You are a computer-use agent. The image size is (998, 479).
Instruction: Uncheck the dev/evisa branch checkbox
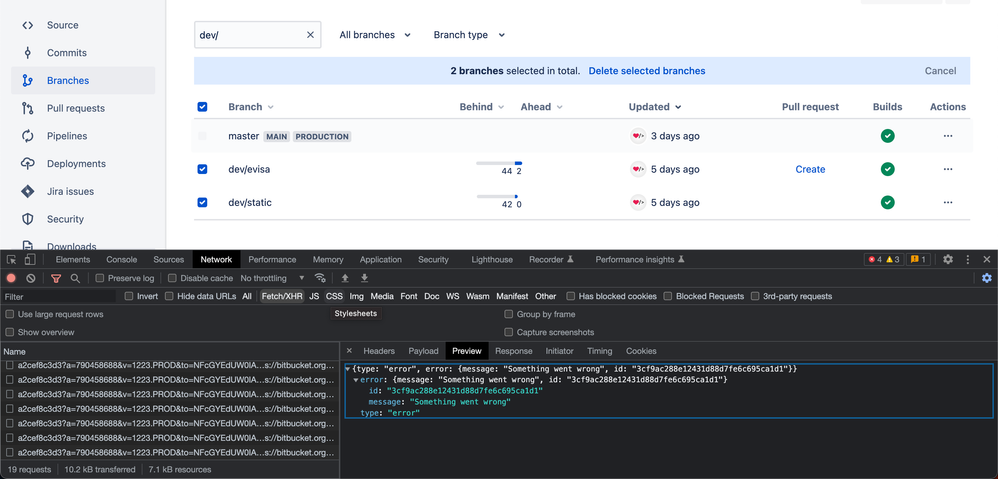tap(202, 169)
